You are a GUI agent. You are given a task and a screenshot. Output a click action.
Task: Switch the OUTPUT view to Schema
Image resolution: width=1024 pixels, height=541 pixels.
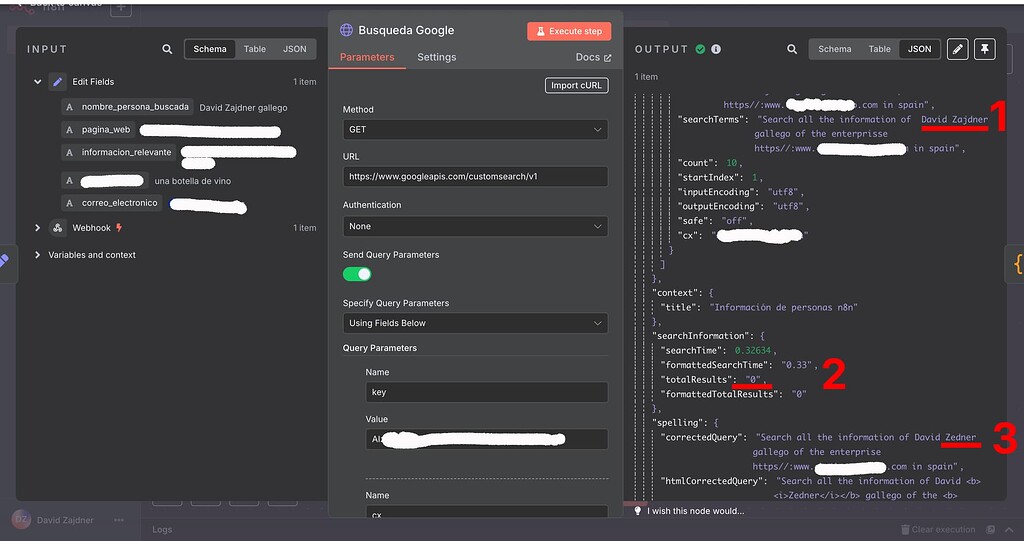pyautogui.click(x=835, y=49)
